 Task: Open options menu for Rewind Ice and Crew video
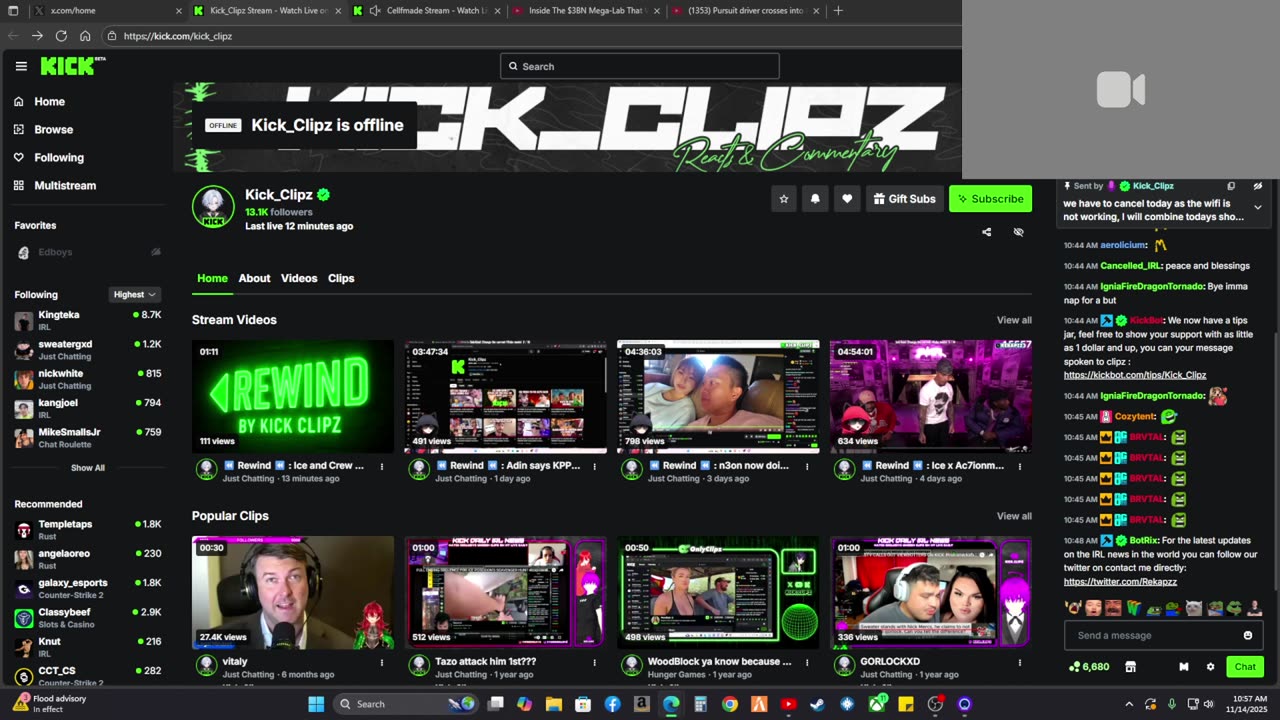[x=382, y=466]
